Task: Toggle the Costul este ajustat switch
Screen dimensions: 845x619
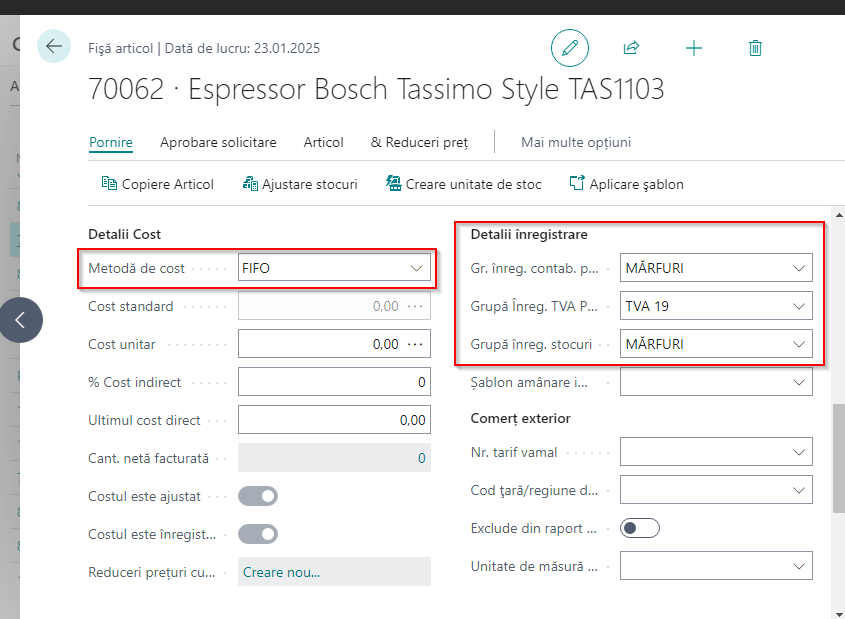Action: pos(258,496)
